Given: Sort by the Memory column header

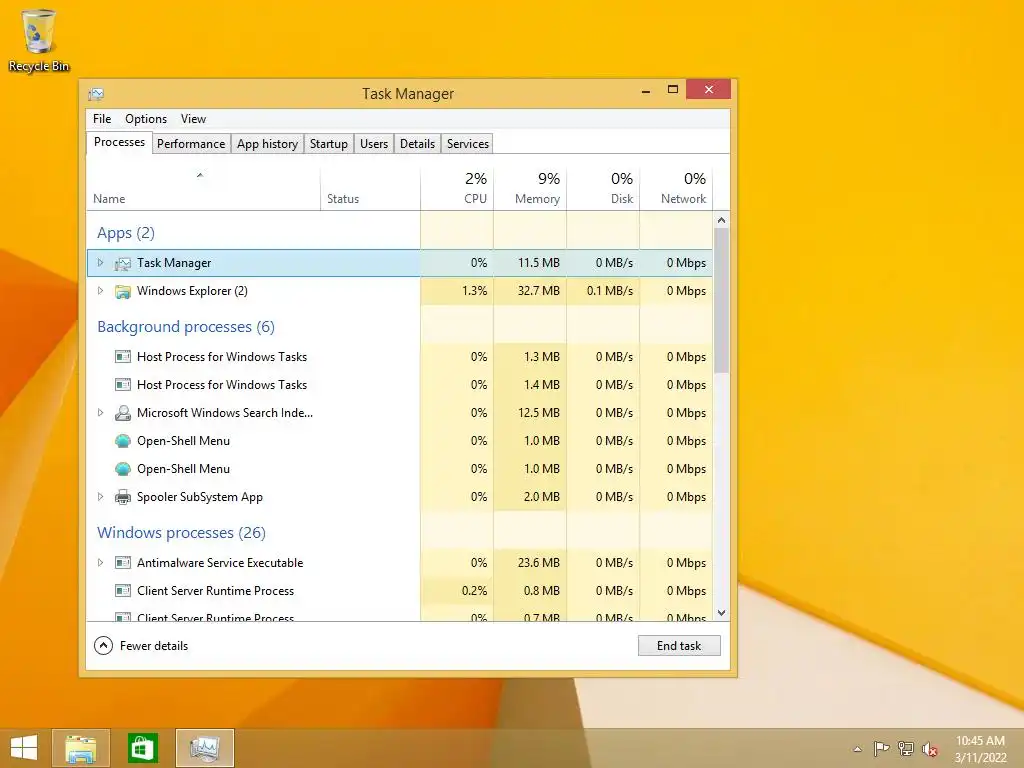Looking at the screenshot, I should pos(530,189).
